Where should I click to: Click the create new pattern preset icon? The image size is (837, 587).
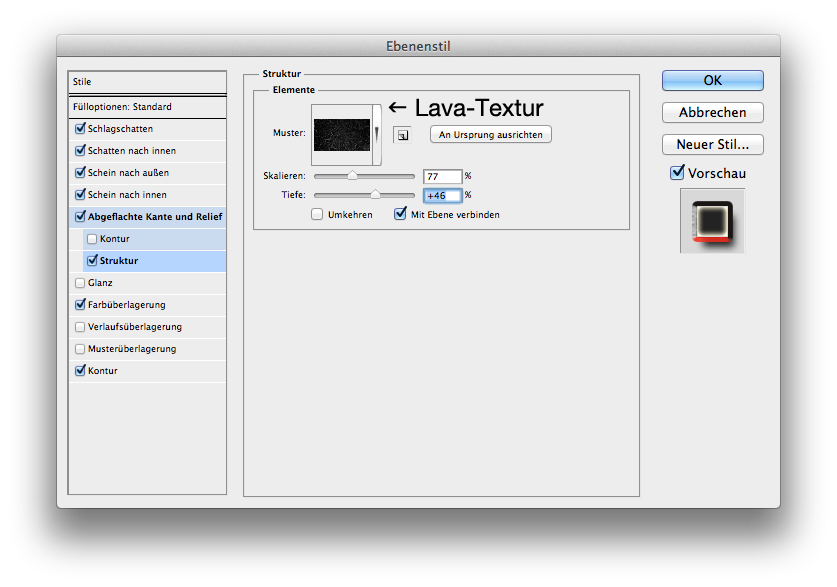(403, 133)
